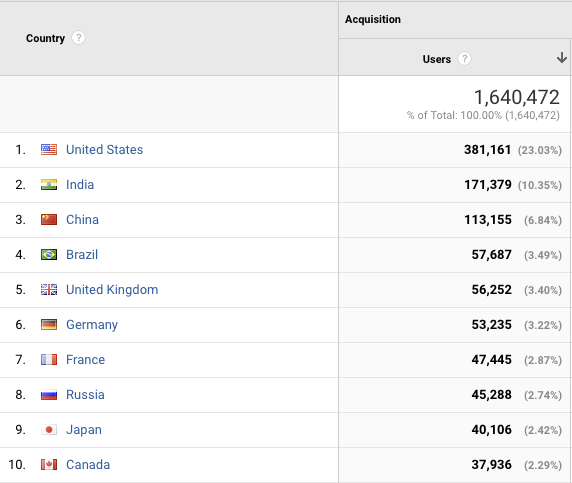Click the (23.03%) percentage value
The width and height of the screenshot is (572, 483).
click(x=540, y=150)
